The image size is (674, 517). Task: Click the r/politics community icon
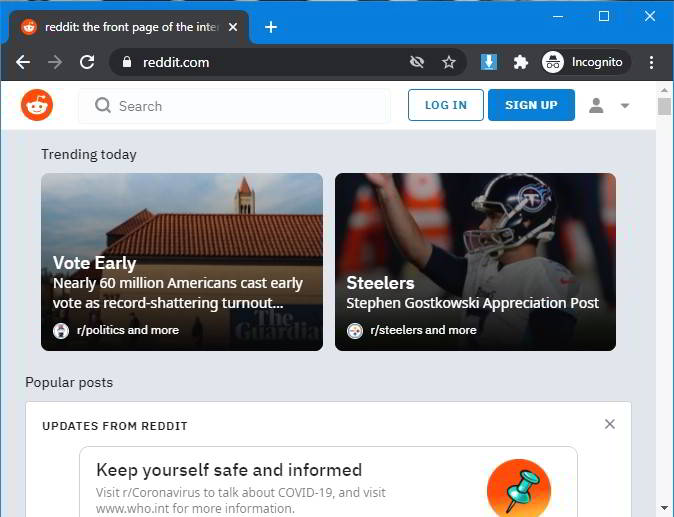(61, 330)
